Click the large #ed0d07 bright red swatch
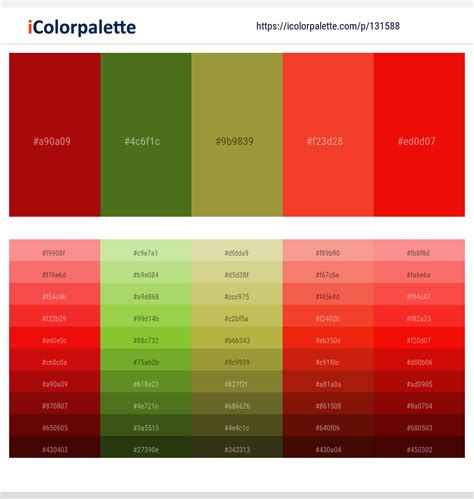Viewport: 474px width, 499px height. pos(419,135)
